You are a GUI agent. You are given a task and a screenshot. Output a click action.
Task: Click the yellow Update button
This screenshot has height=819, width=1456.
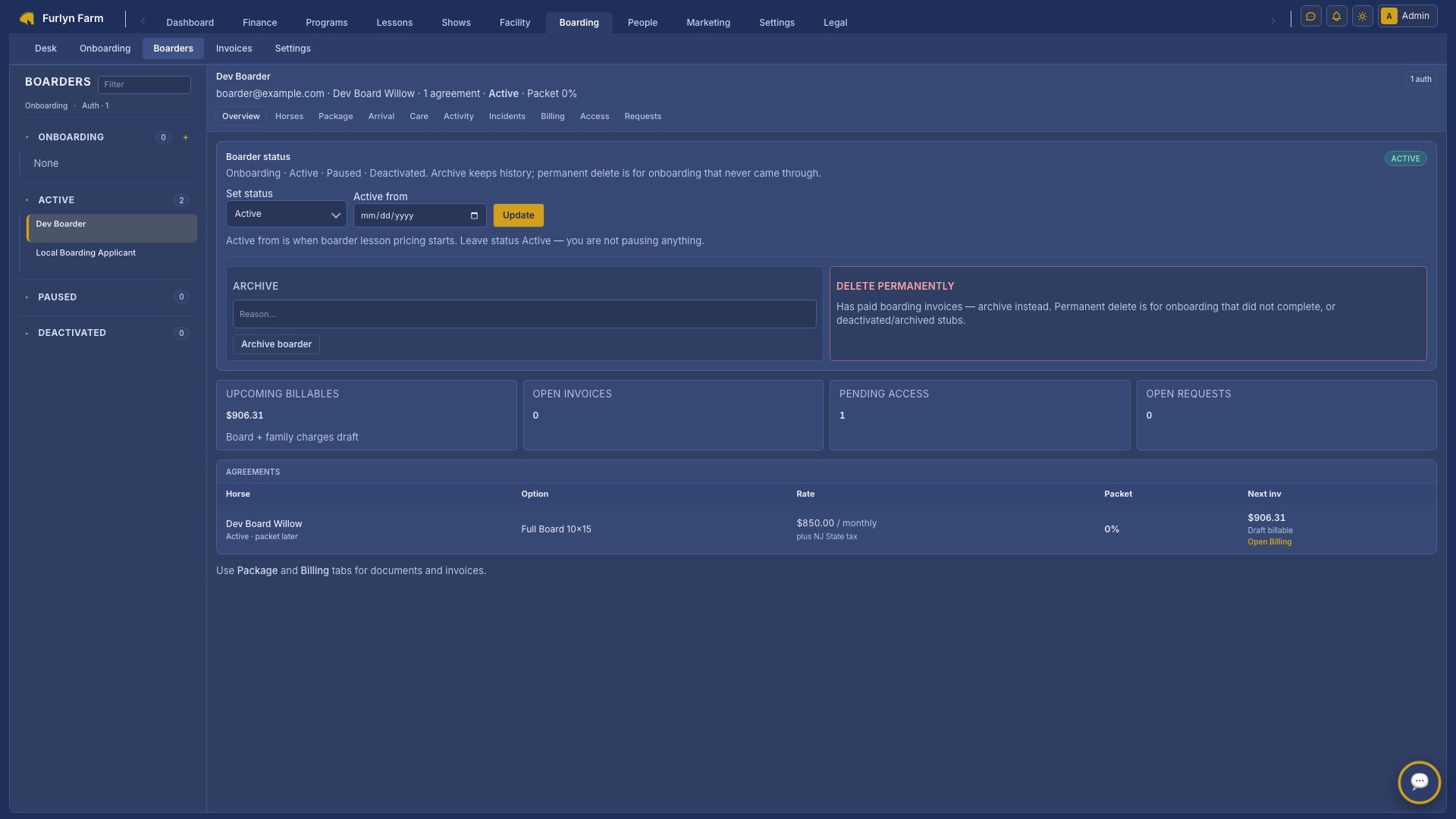(518, 215)
